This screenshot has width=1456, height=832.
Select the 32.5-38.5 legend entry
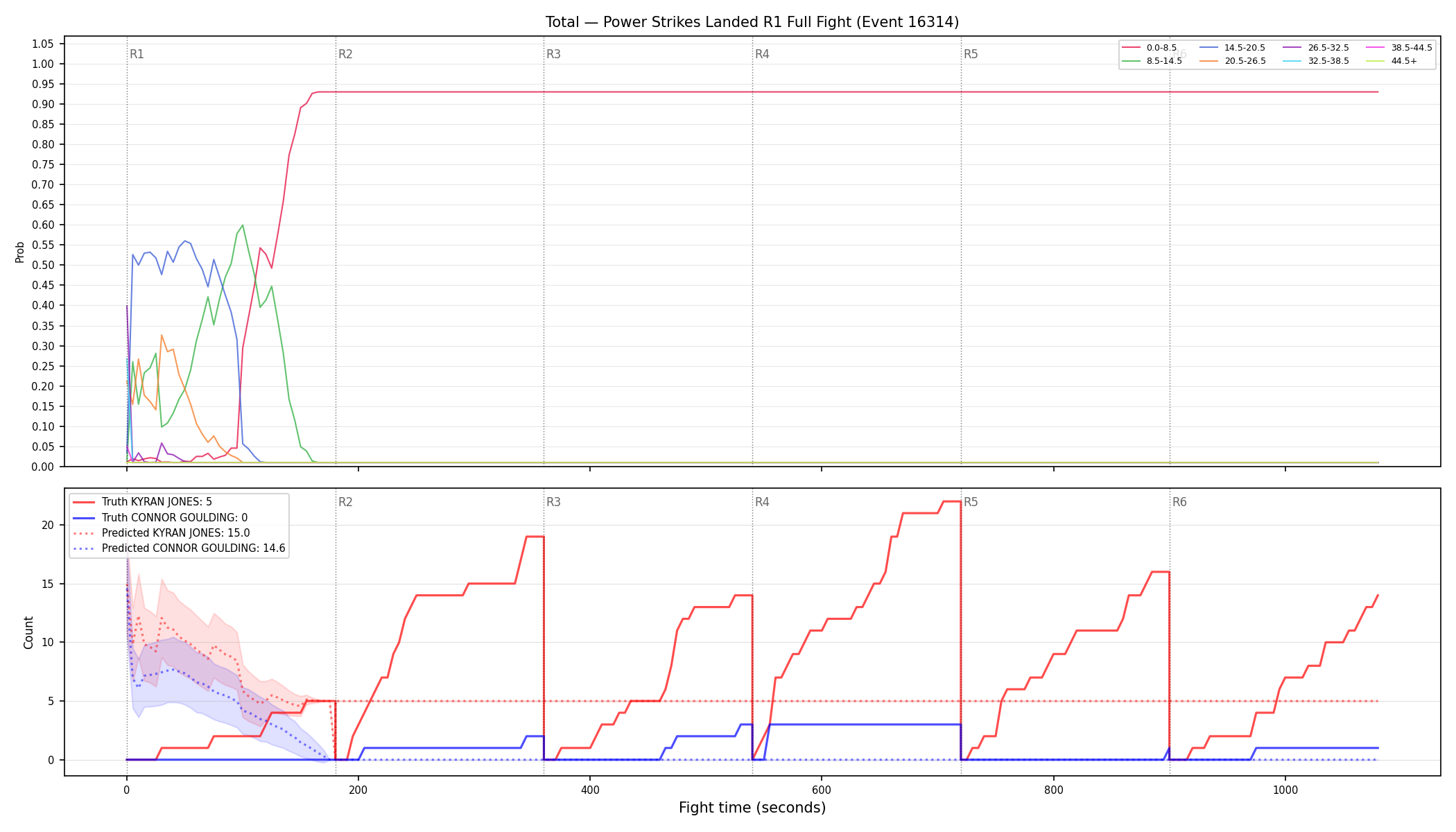click(x=1317, y=61)
